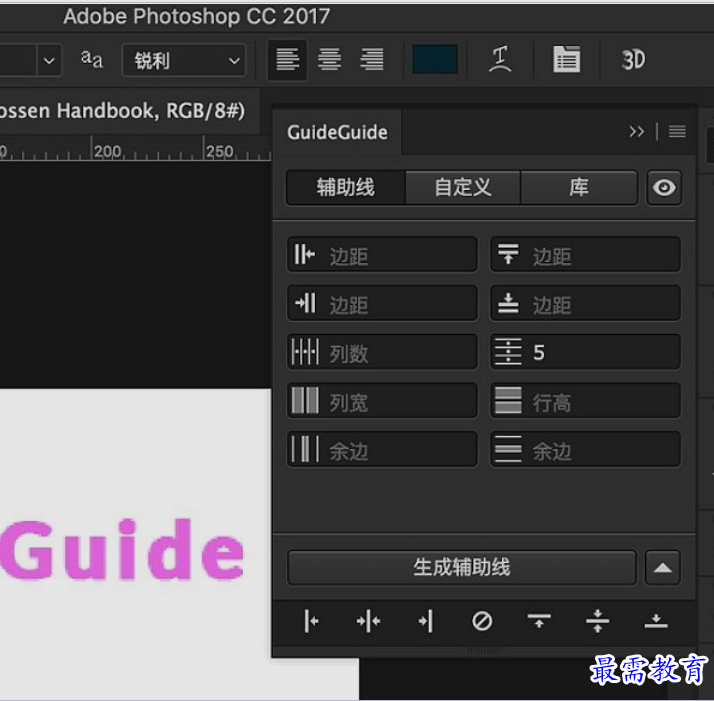The image size is (714, 701).
Task: Click the column gutter 余边 field
Action: click(x=382, y=450)
